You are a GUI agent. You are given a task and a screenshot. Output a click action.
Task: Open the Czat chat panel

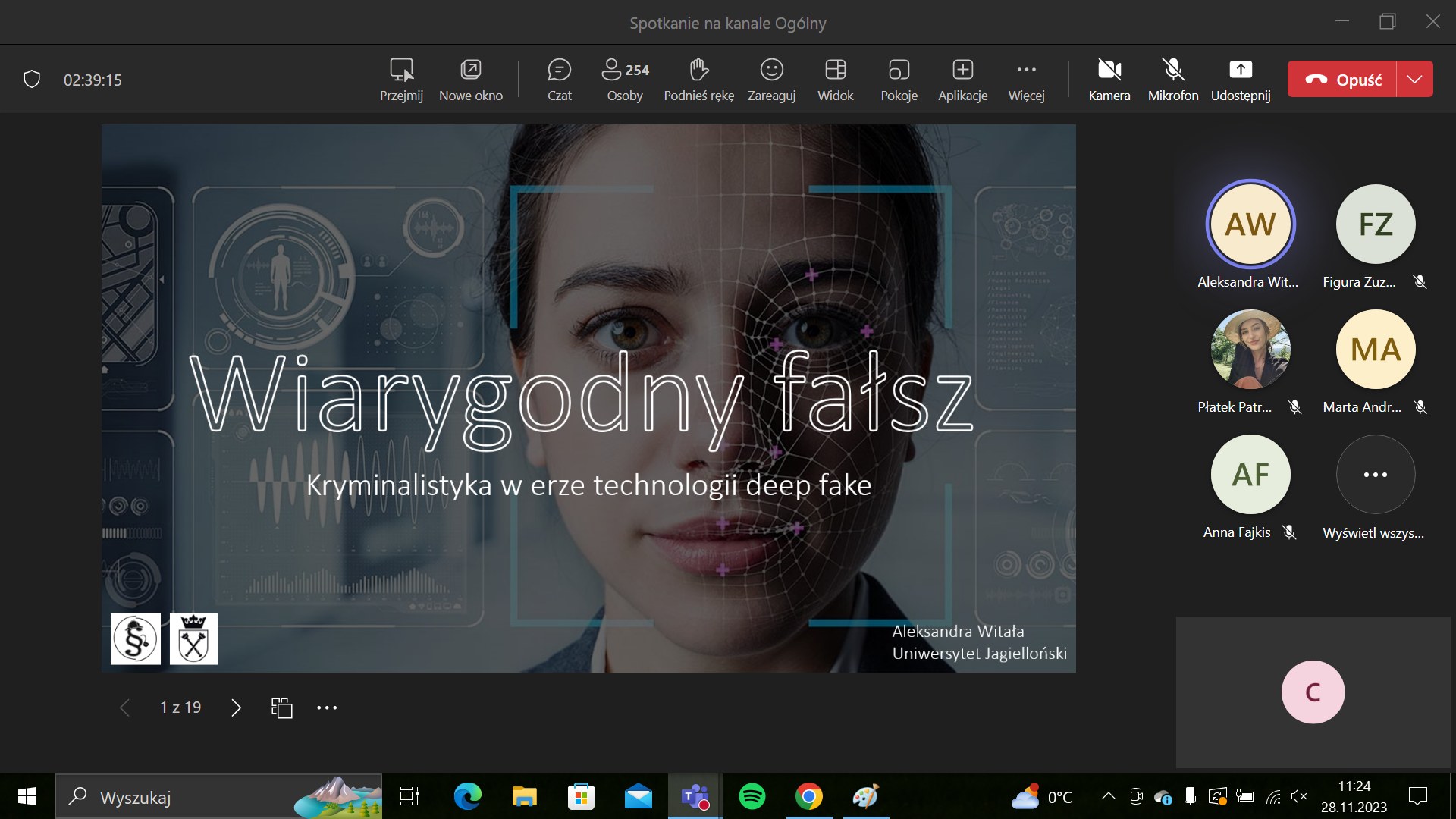coord(559,79)
